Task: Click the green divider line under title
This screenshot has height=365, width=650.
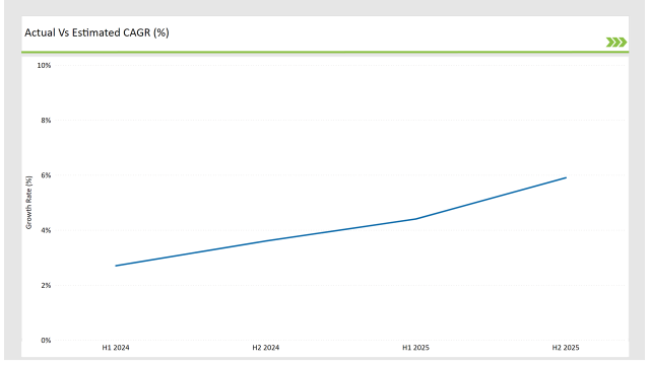Action: click(x=325, y=52)
